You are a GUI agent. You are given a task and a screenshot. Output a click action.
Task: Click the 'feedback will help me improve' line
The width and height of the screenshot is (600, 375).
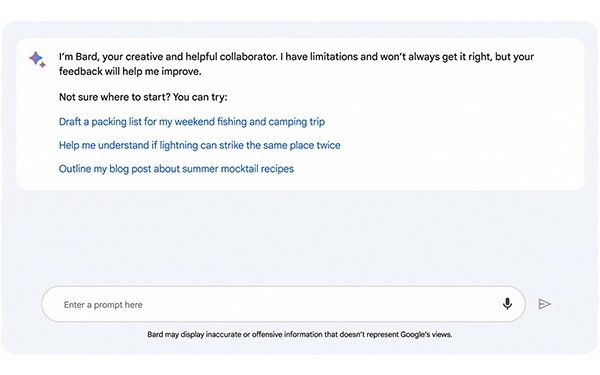tap(130, 72)
